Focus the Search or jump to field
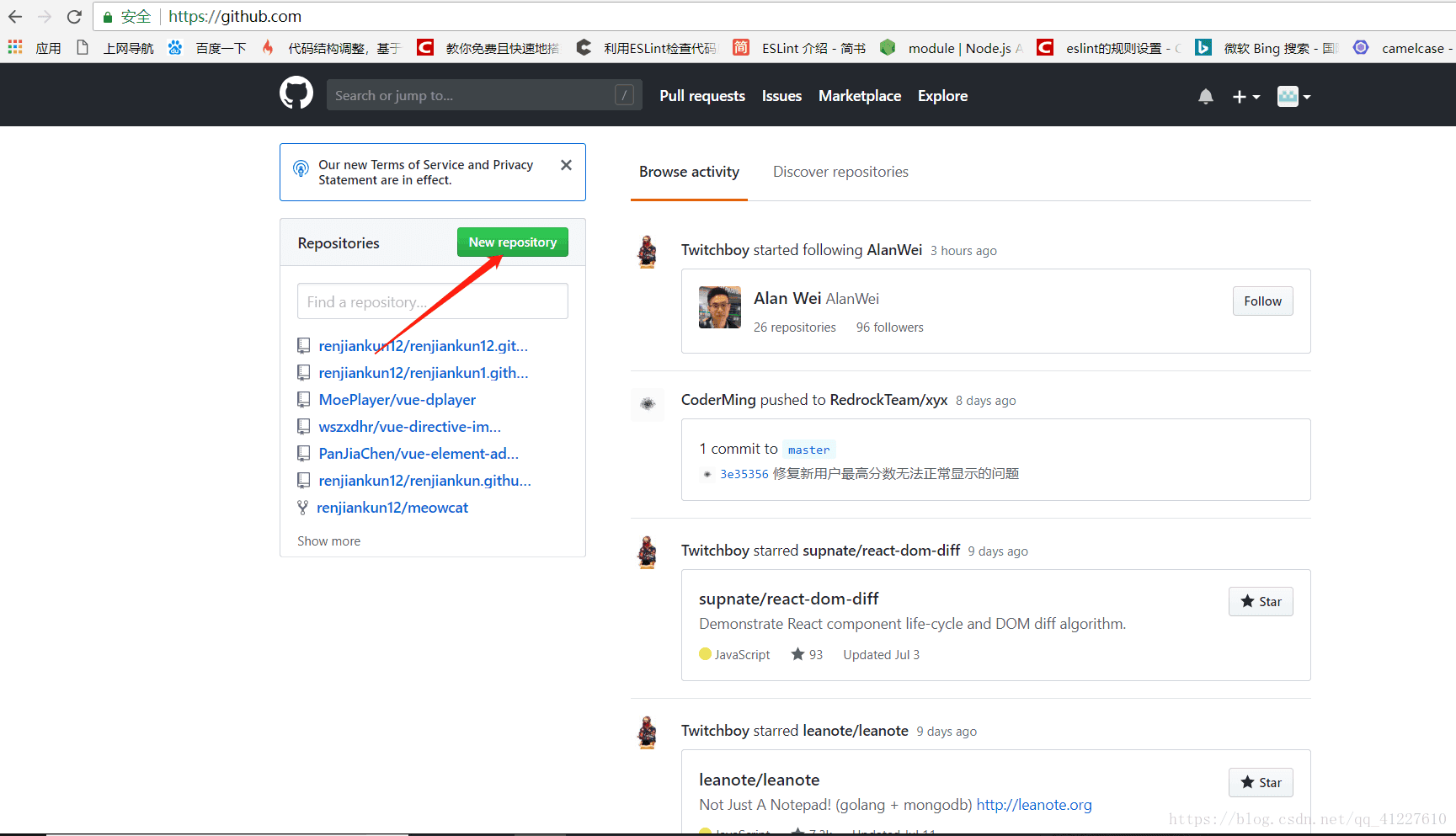The image size is (1456, 836). (484, 95)
